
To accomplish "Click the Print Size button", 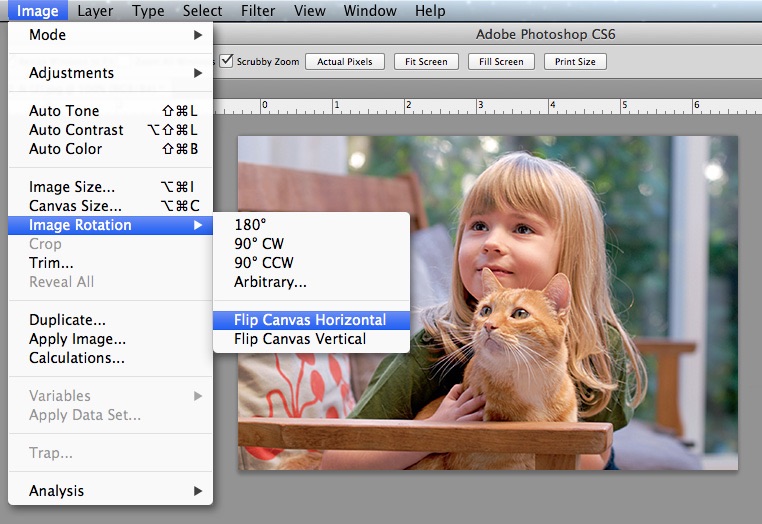I will tap(575, 61).
